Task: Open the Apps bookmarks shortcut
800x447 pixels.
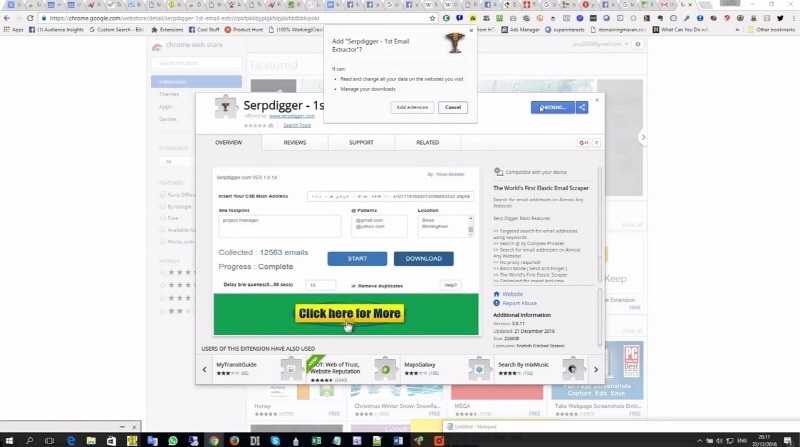Action: [x=14, y=30]
